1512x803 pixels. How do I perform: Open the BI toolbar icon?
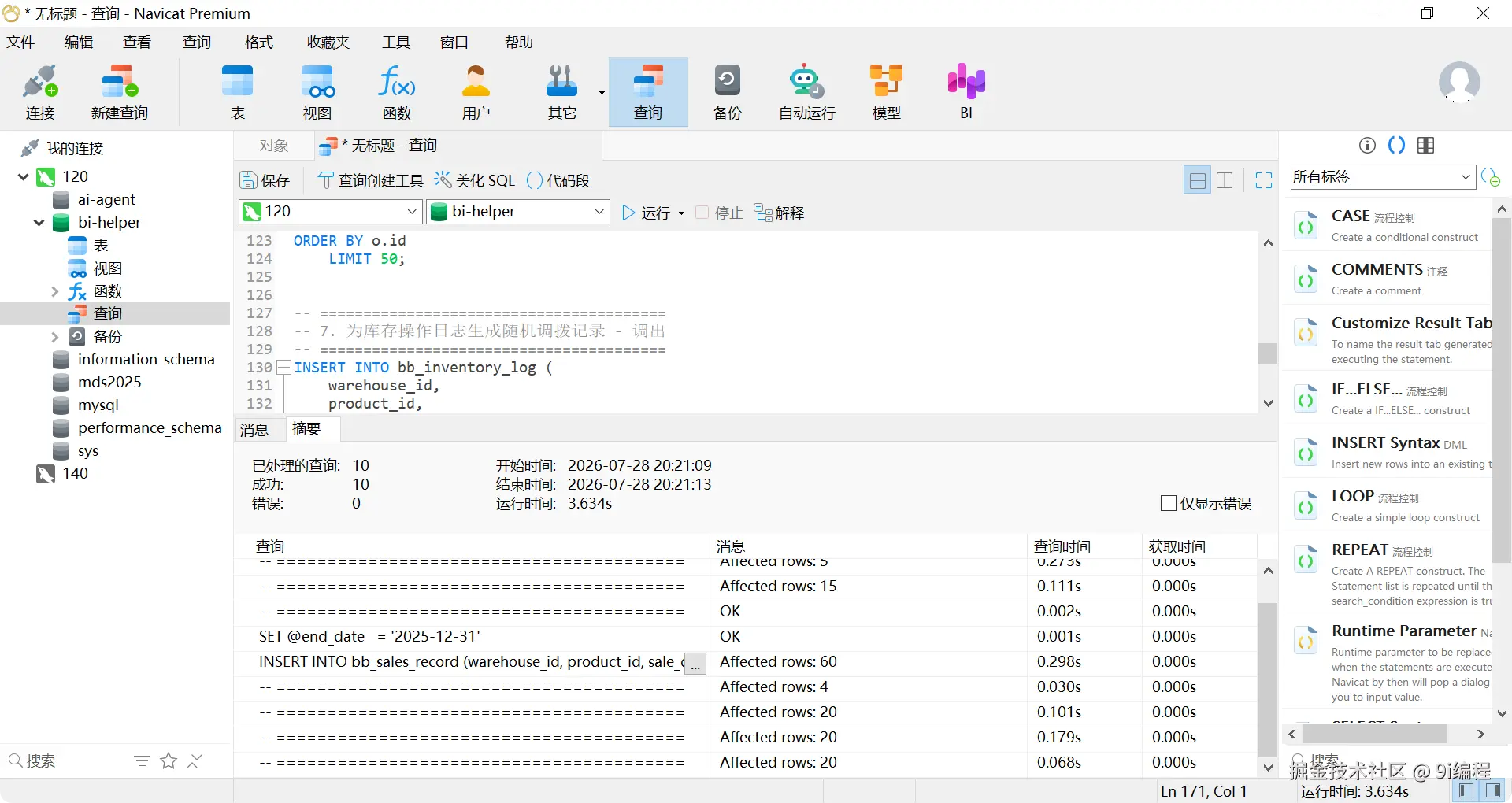pyautogui.click(x=966, y=92)
